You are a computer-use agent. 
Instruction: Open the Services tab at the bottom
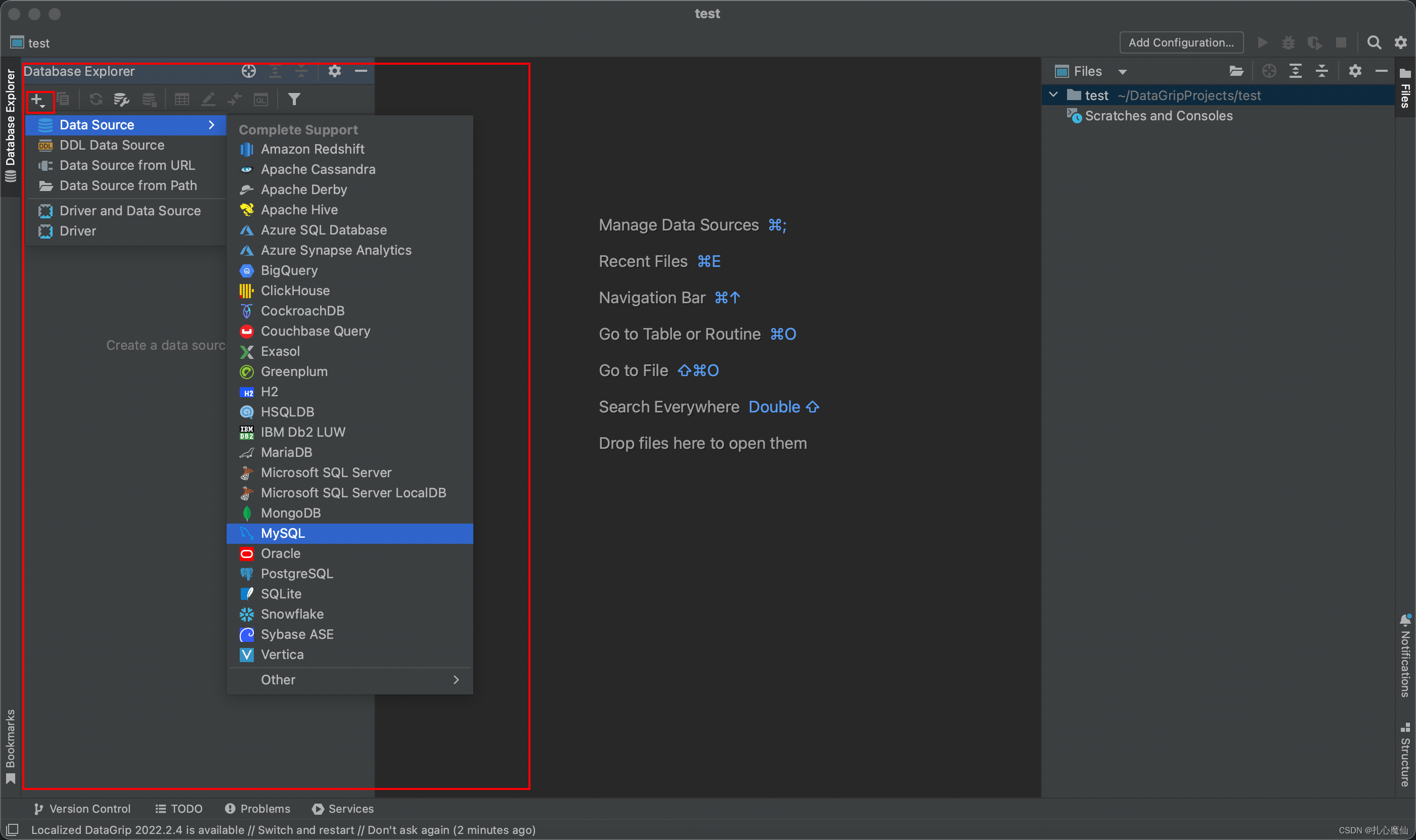(343, 809)
